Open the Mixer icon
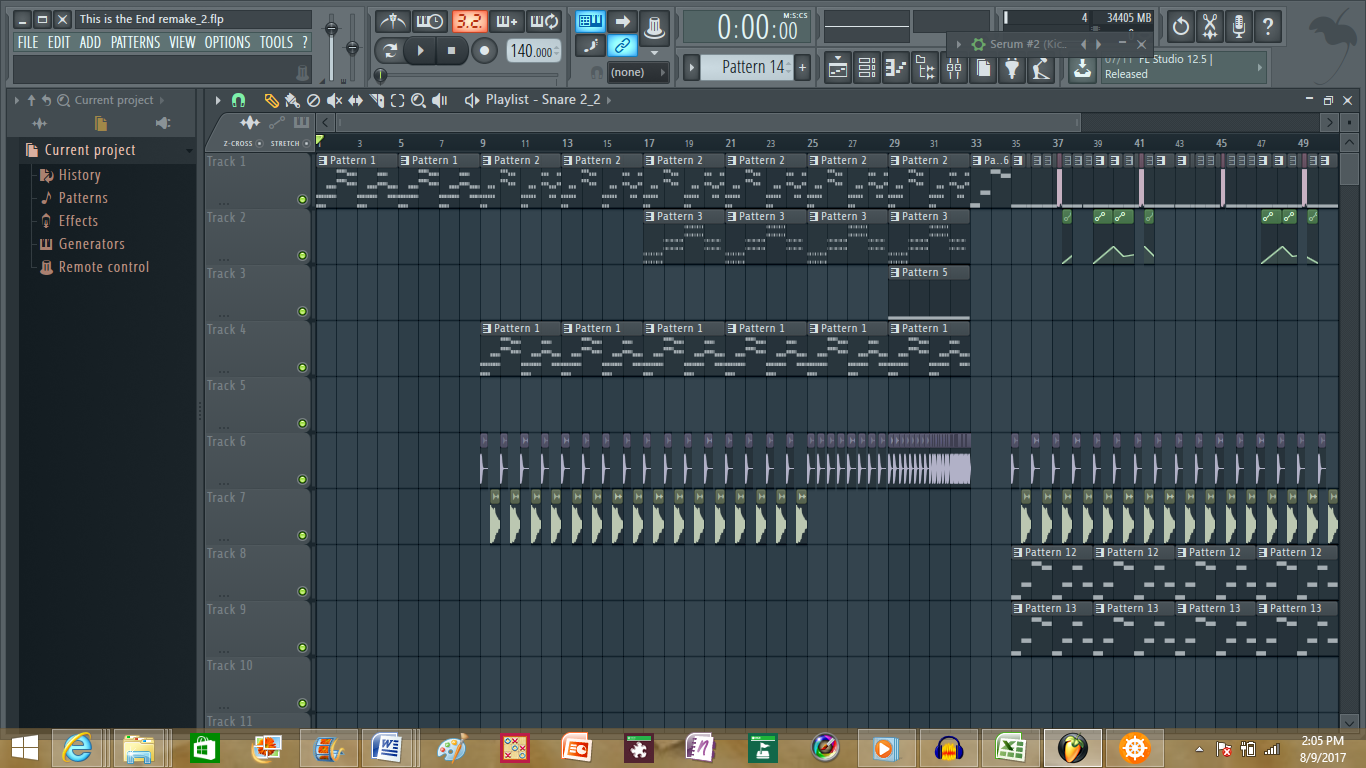This screenshot has height=768, width=1366. [953, 68]
